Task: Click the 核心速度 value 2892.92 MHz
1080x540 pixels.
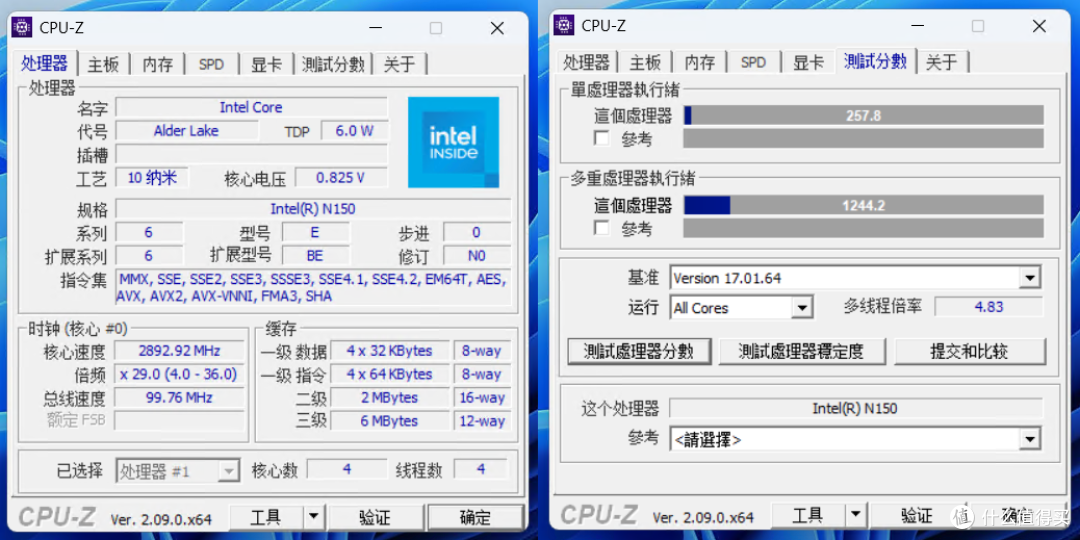Action: pos(179,351)
